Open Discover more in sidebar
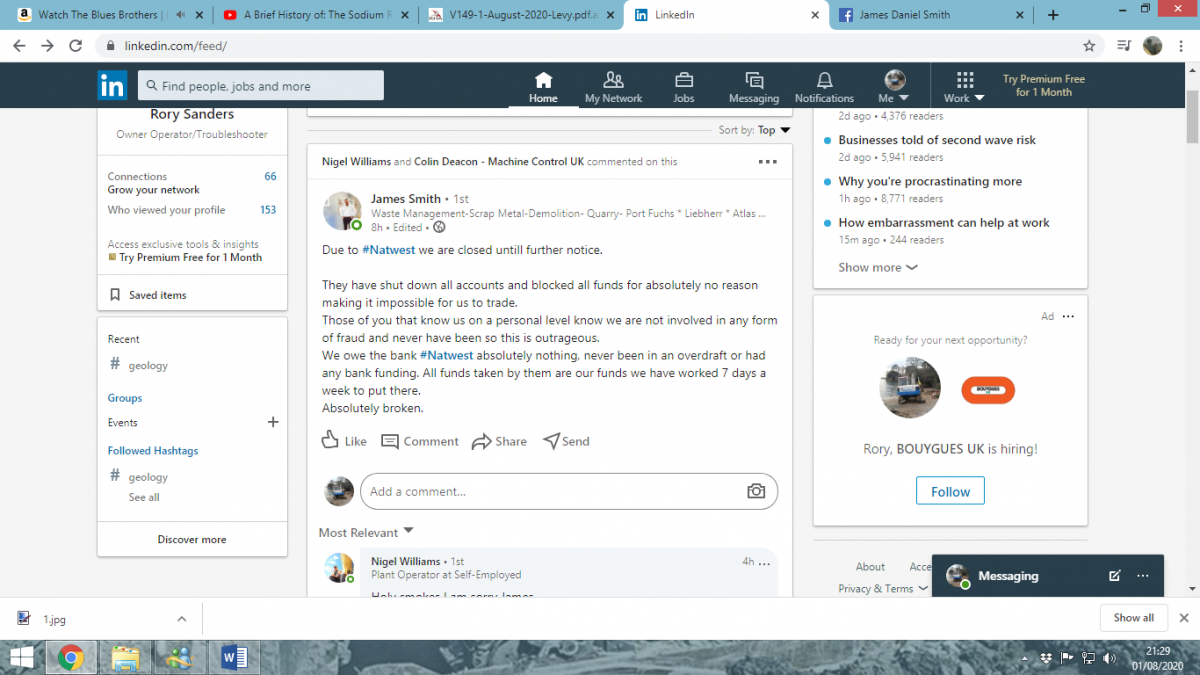1200x675 pixels. click(x=192, y=539)
